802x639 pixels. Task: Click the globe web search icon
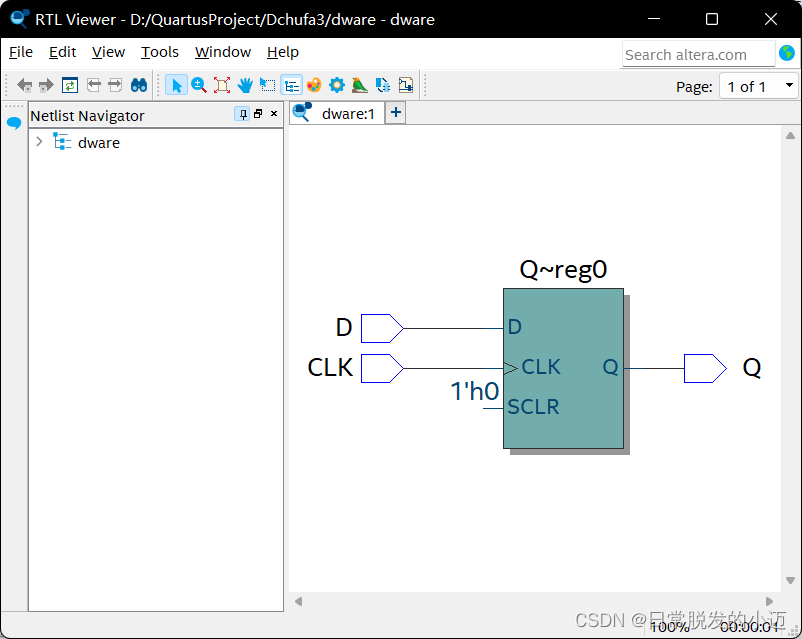(x=787, y=53)
